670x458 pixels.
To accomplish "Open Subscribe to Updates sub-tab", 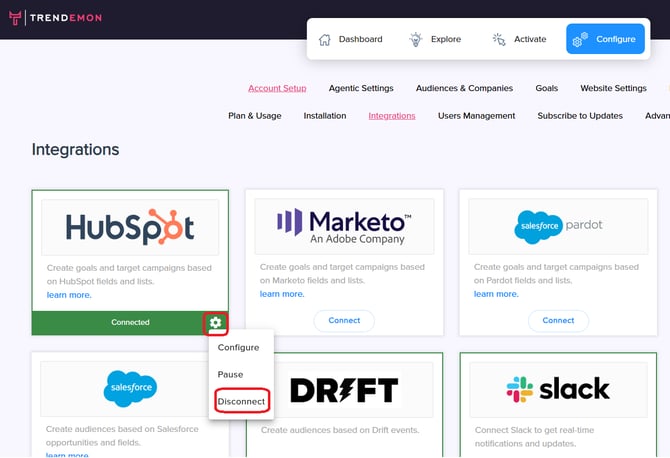I will click(x=580, y=116).
